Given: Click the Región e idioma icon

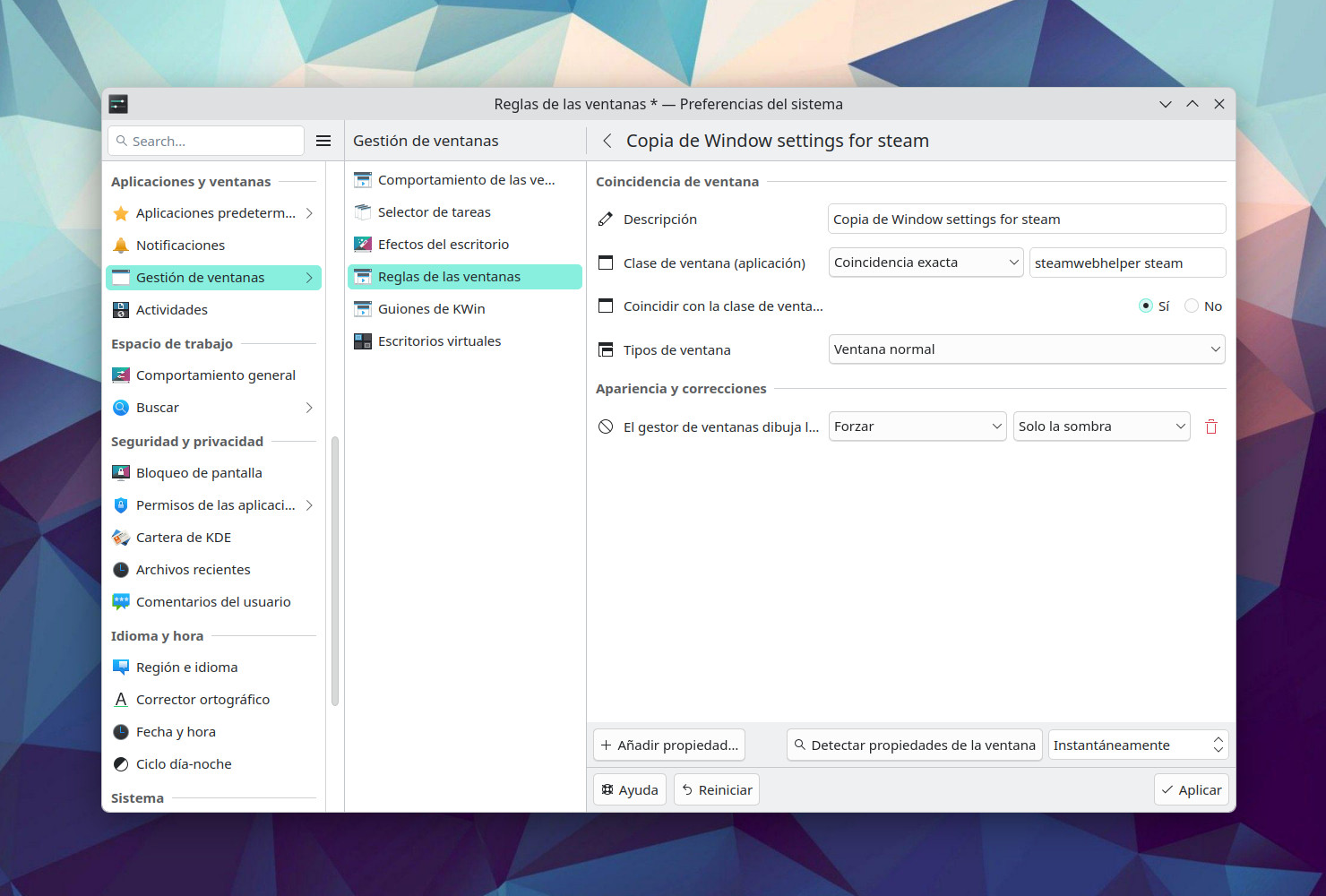Looking at the screenshot, I should click(121, 668).
